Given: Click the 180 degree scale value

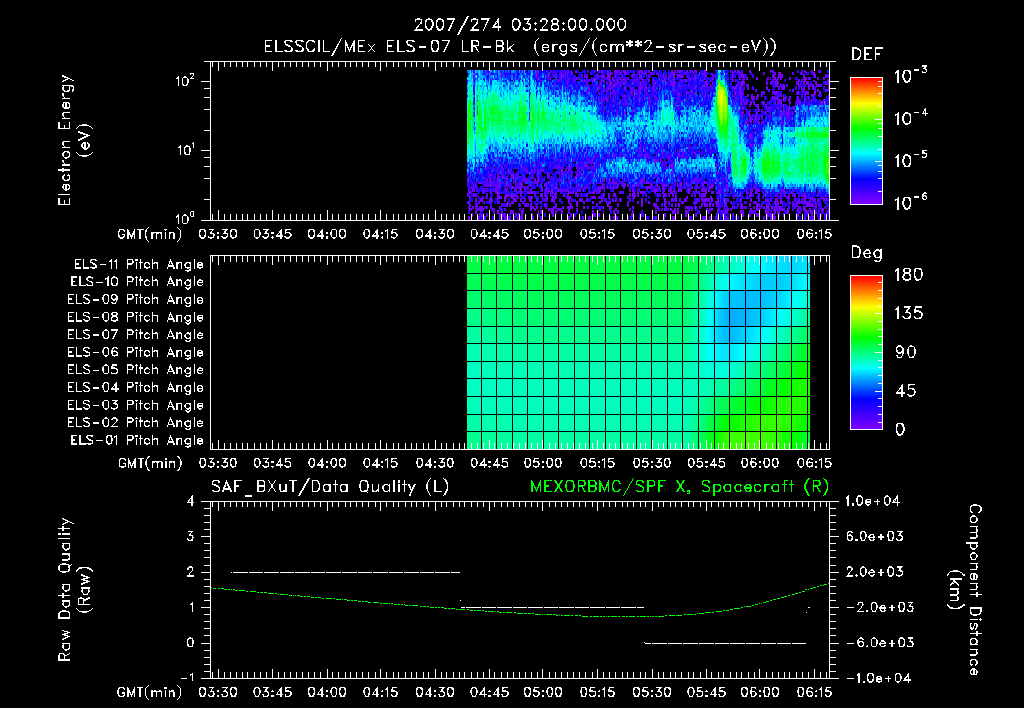Looking at the screenshot, I should coord(908,275).
